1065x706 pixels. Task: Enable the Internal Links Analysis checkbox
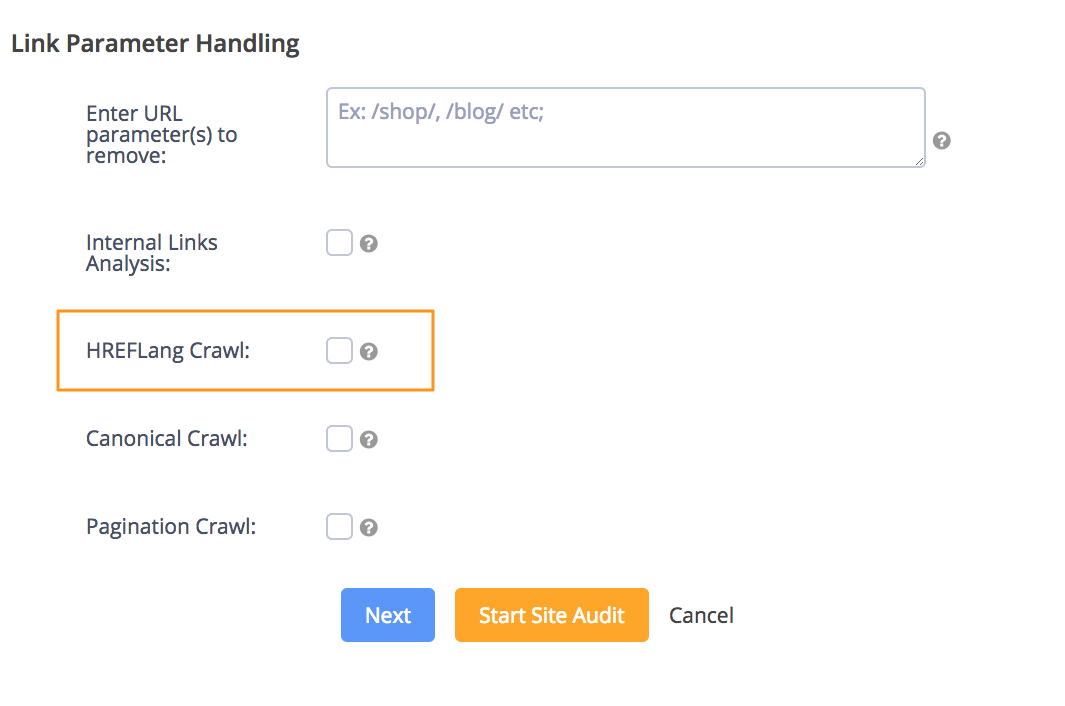pyautogui.click(x=339, y=243)
